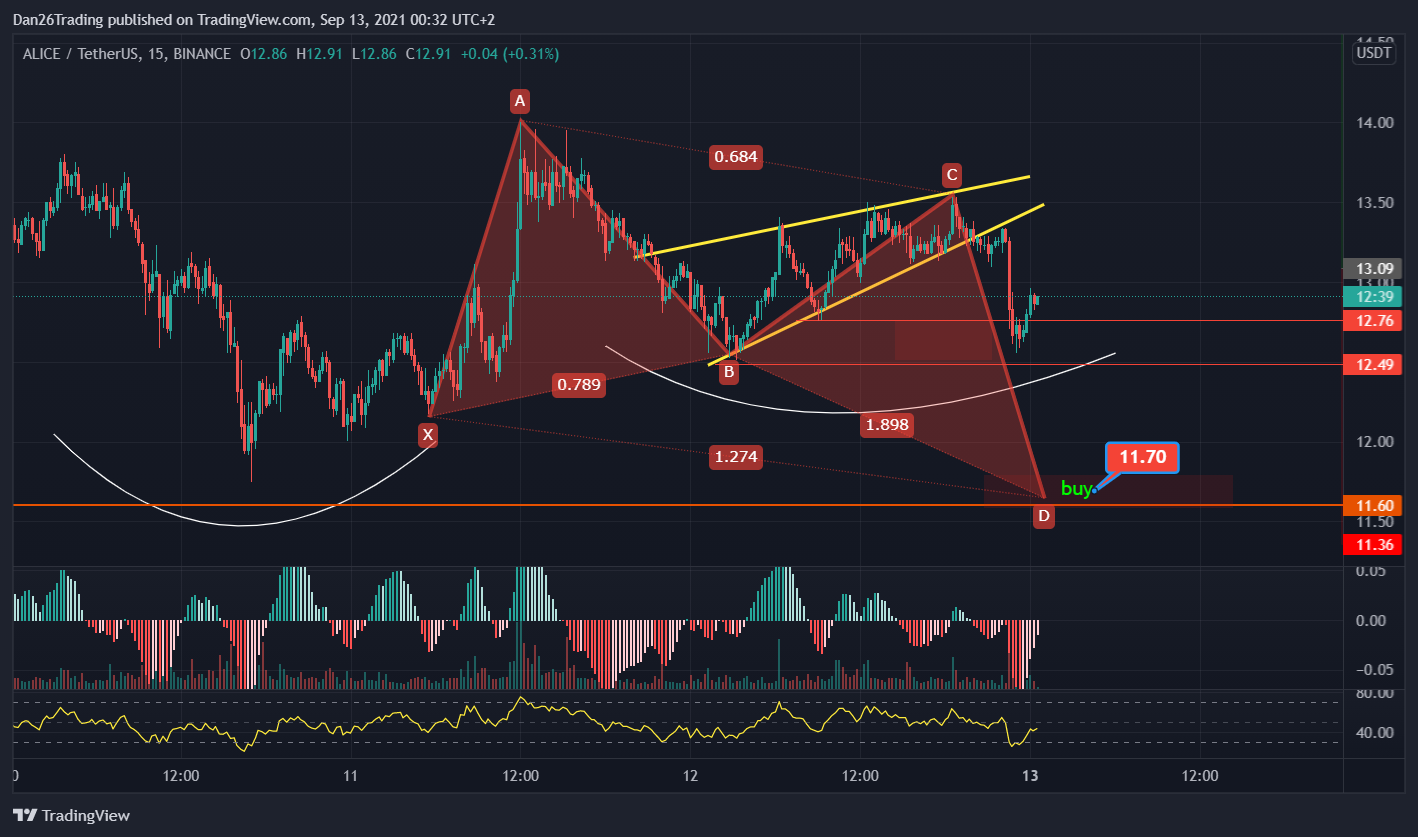Click the 11.50 price axis value
1418x837 pixels.
1374,522
